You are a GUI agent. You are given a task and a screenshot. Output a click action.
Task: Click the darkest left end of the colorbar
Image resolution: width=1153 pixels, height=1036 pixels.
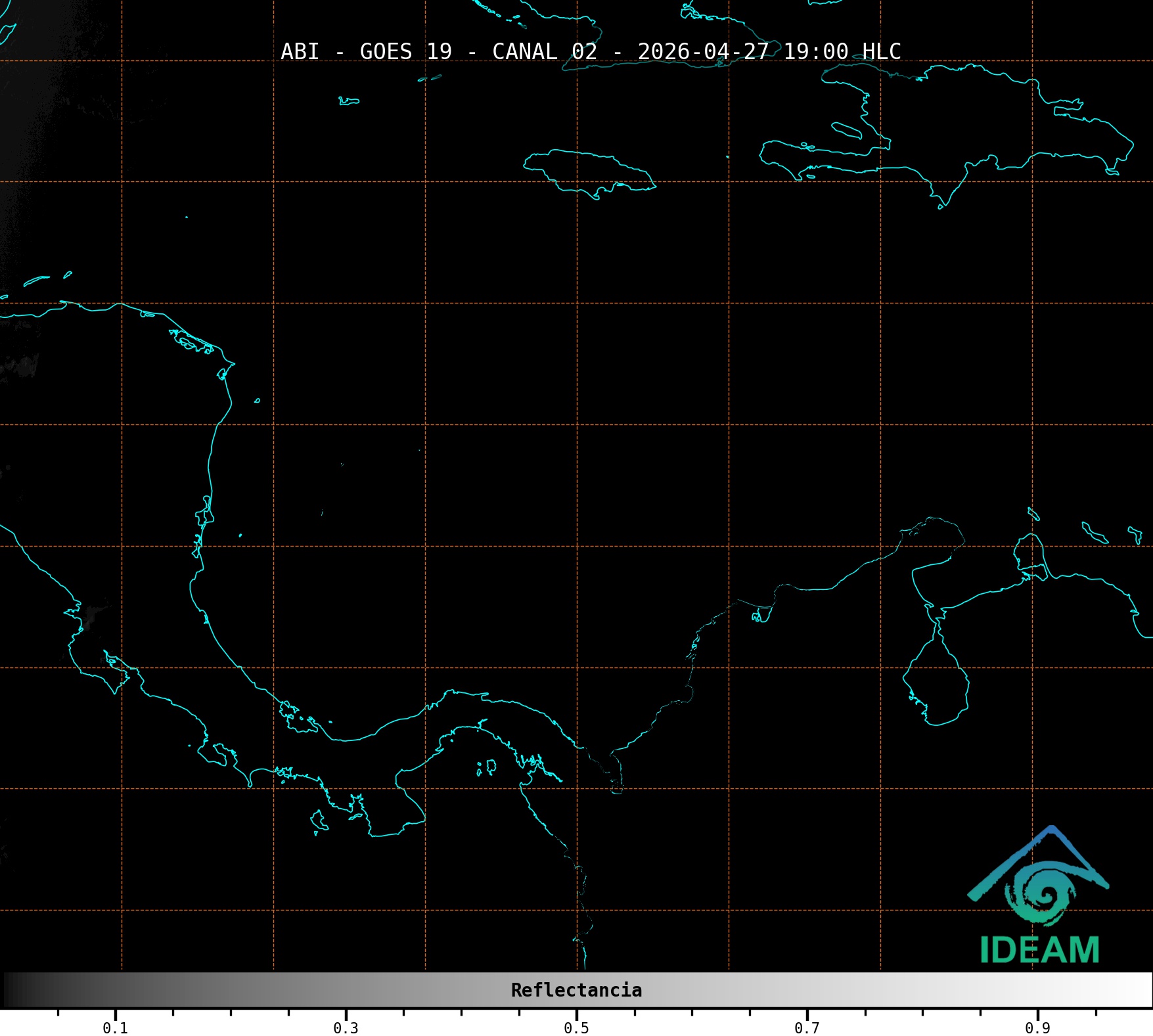tap(10, 990)
